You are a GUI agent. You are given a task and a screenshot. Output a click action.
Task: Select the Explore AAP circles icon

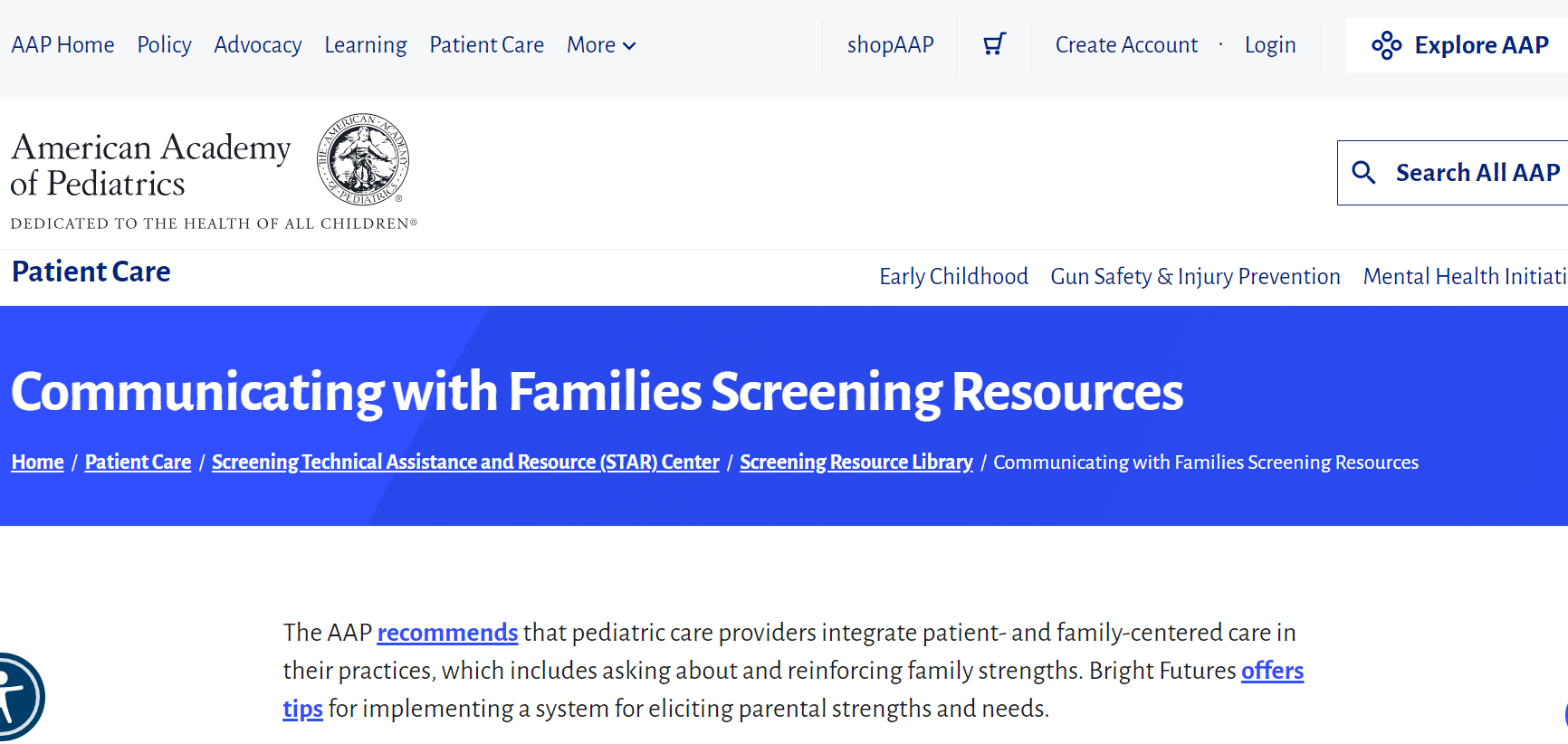click(x=1386, y=44)
